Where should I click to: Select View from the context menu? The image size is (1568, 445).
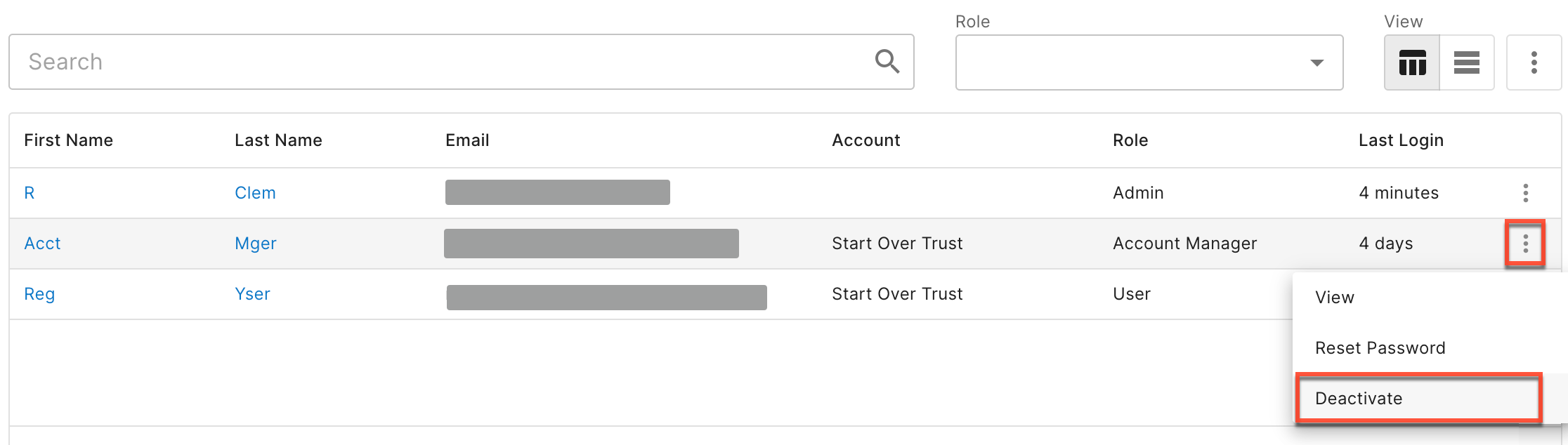pos(1335,298)
